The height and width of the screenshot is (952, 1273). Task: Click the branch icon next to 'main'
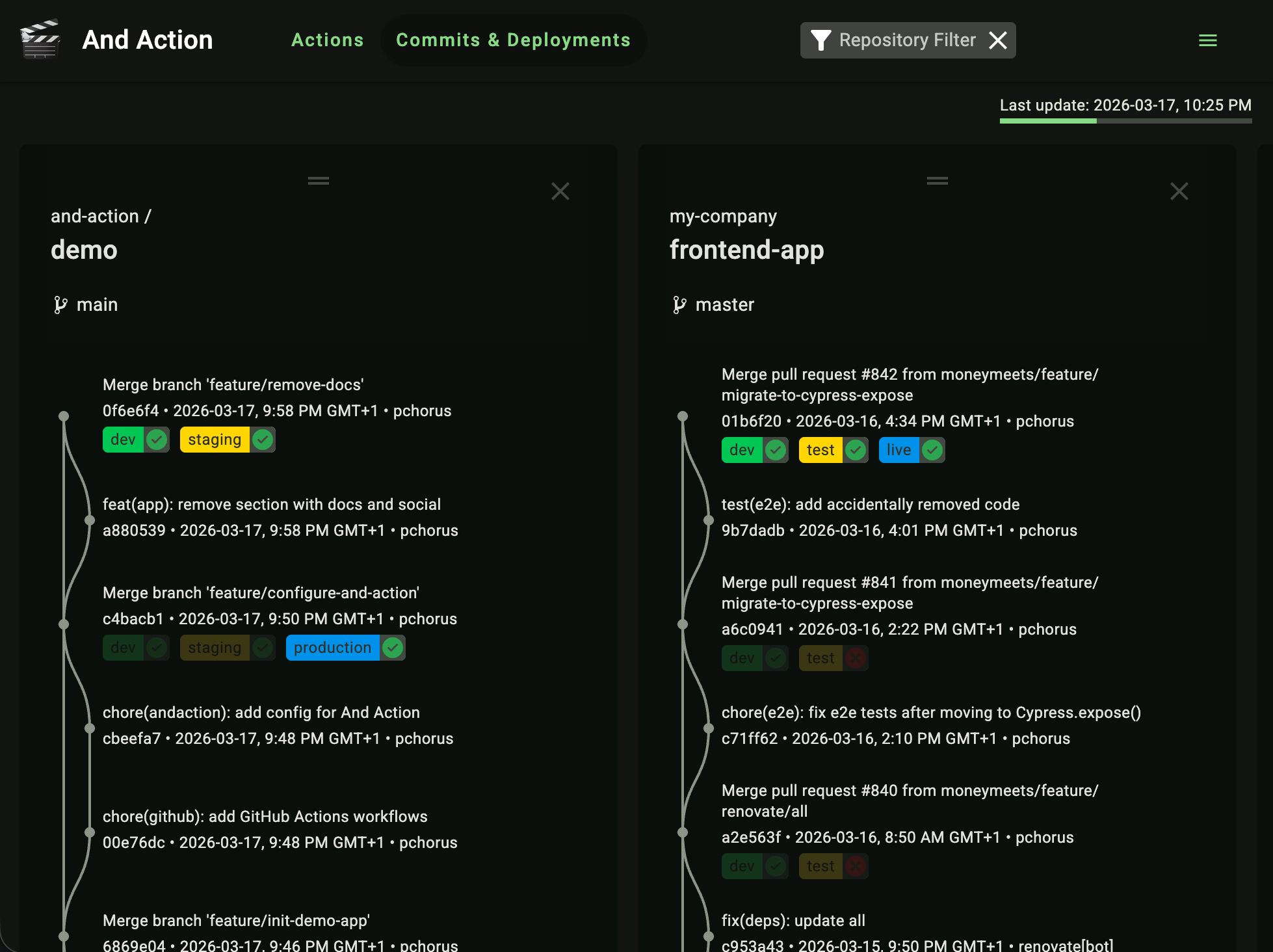point(61,304)
